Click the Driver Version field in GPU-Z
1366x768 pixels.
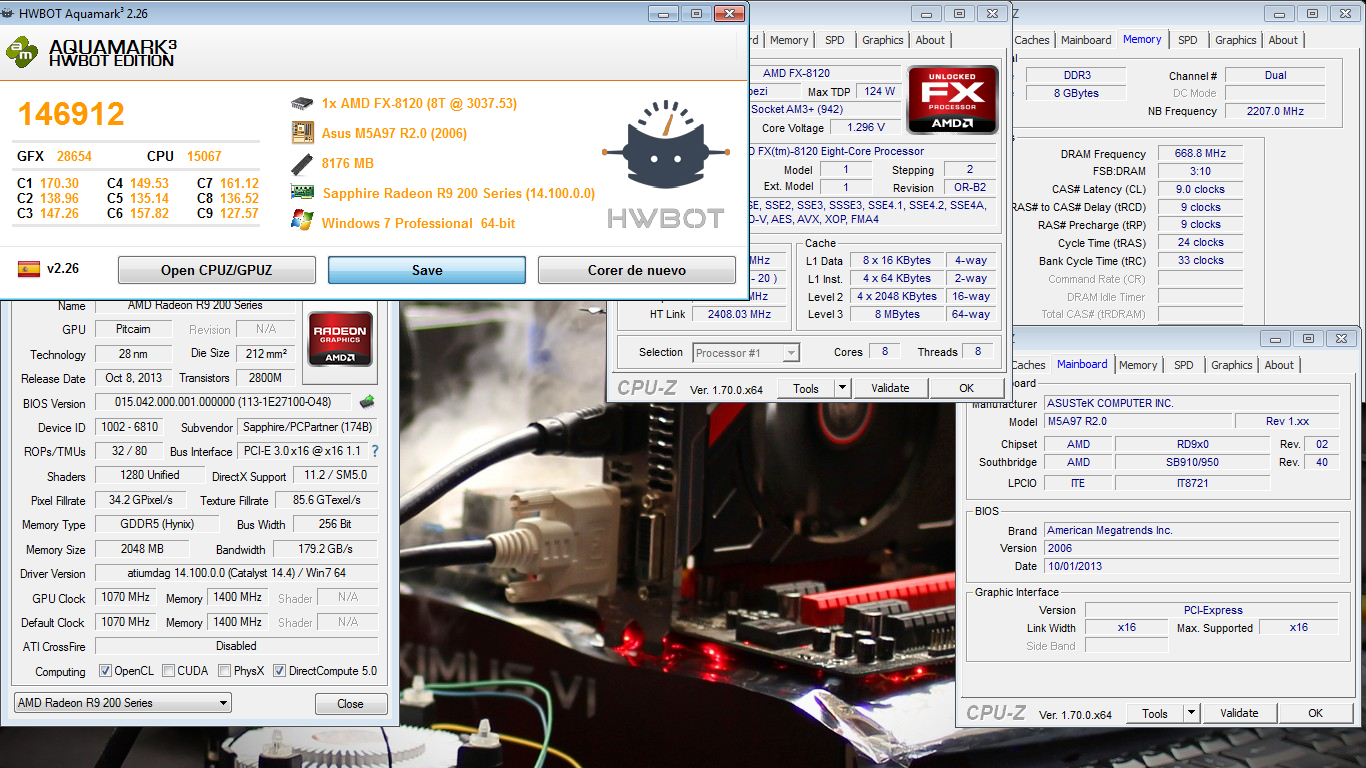(236, 573)
